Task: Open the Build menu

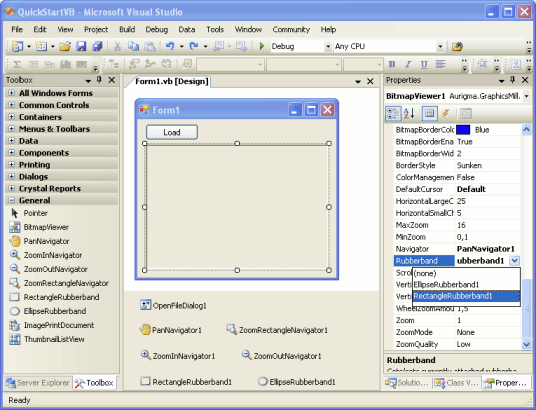Action: pos(127,29)
